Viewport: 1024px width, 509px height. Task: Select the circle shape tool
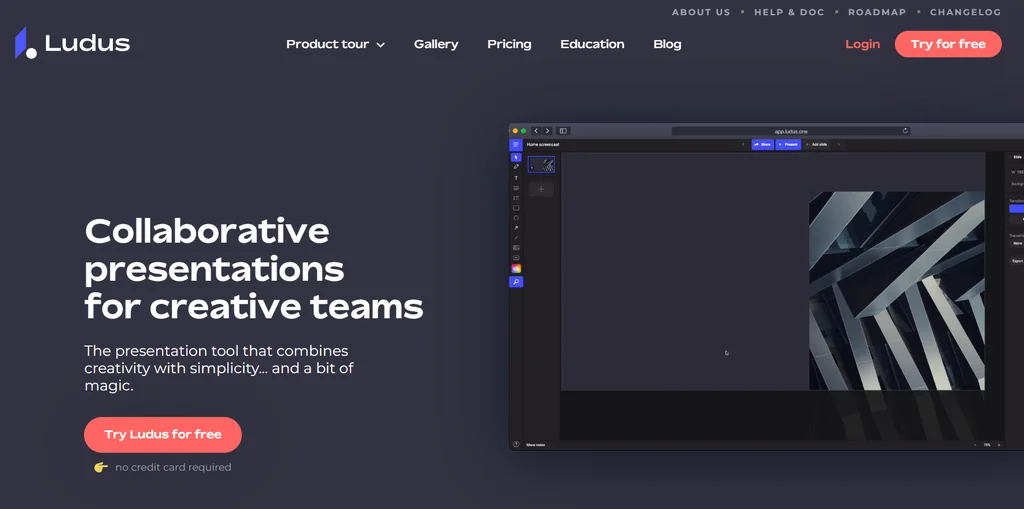(x=516, y=217)
